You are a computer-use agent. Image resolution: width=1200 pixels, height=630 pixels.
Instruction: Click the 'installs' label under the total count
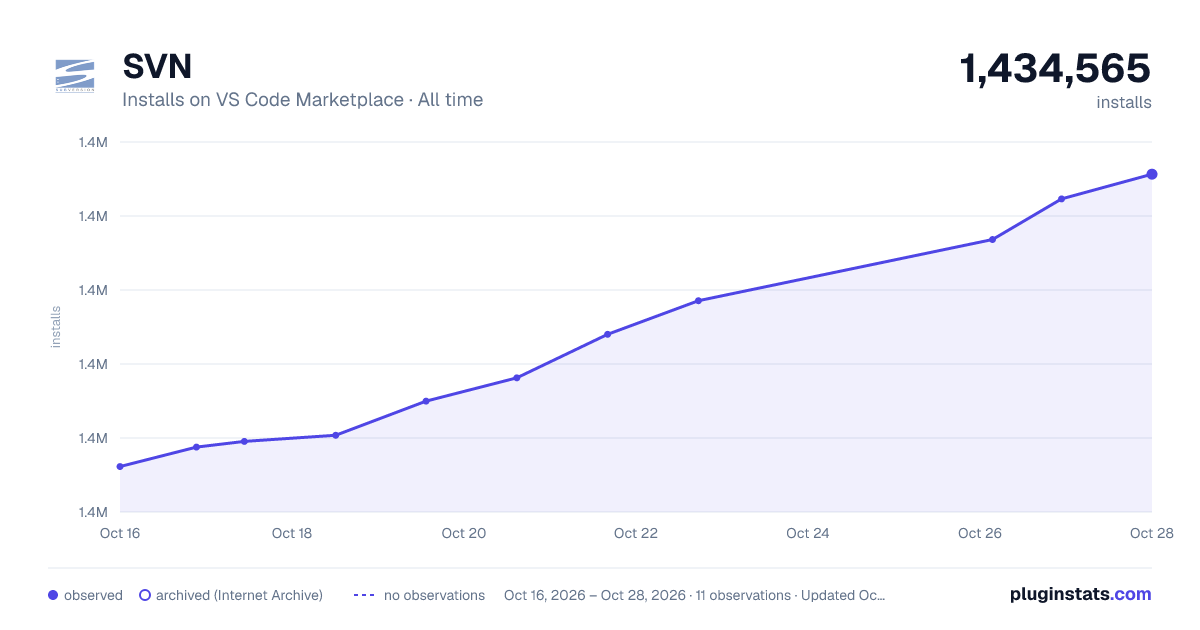1124,102
